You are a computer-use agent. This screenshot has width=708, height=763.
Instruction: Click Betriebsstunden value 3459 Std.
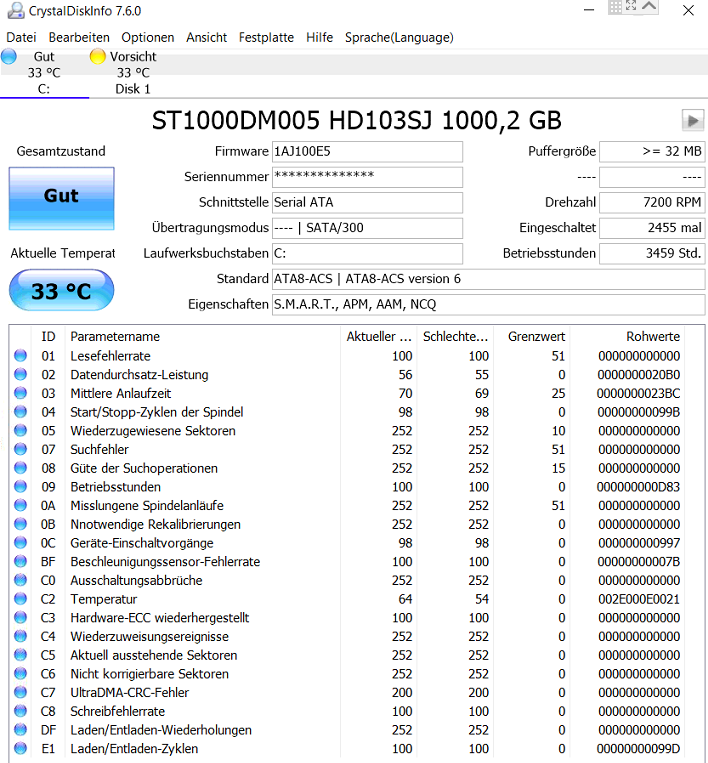pos(652,253)
